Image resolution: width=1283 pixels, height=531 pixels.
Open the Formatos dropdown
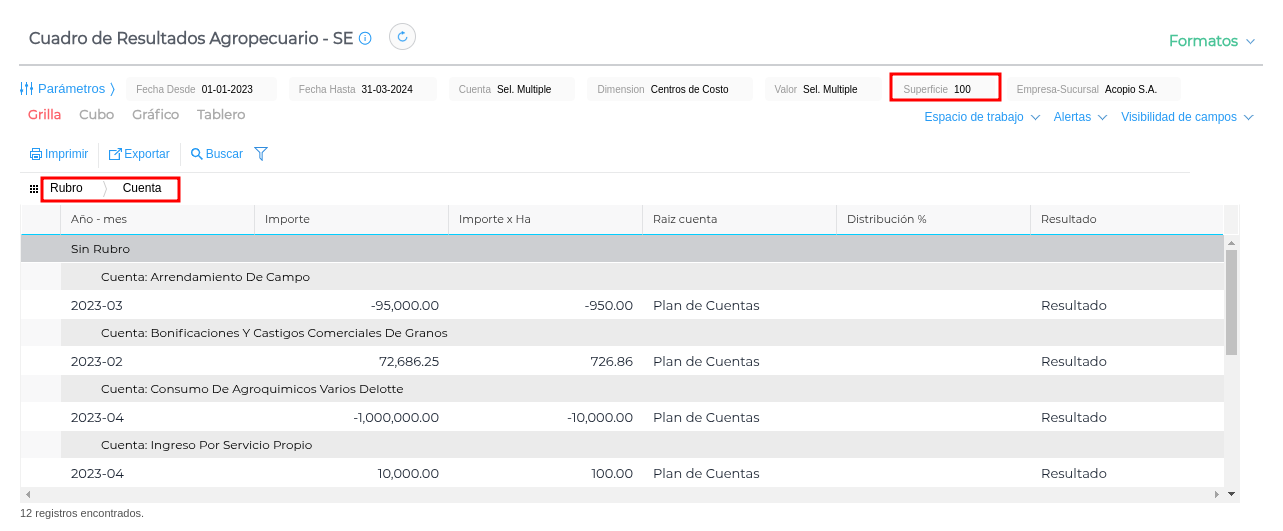click(1211, 41)
